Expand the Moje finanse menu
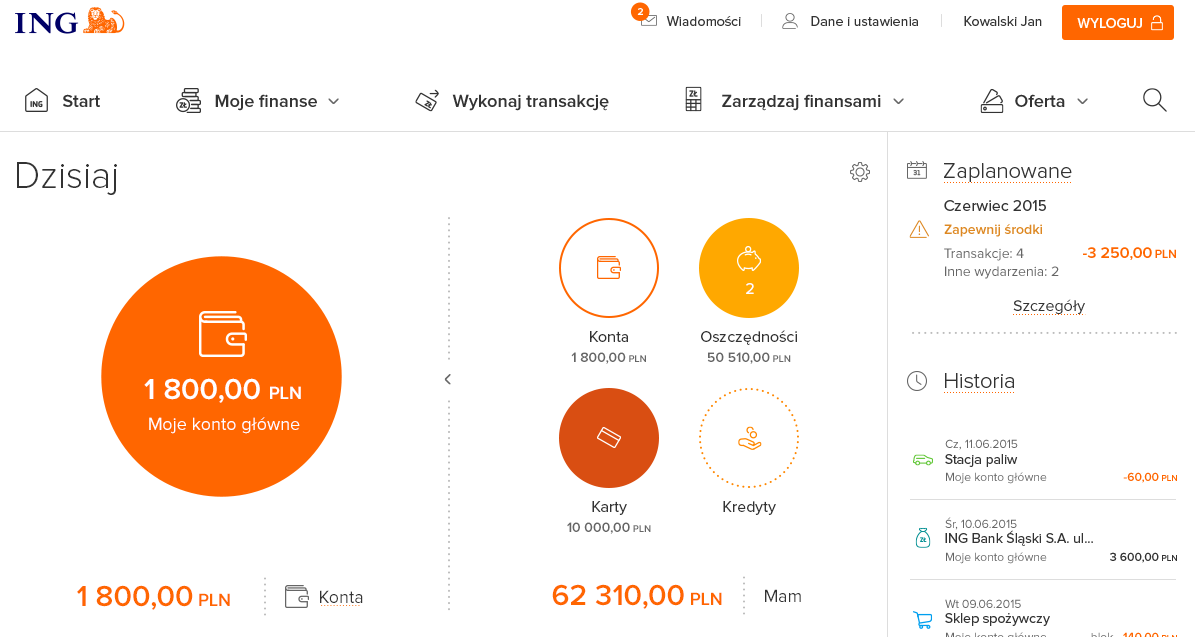The image size is (1195, 637). 258,101
